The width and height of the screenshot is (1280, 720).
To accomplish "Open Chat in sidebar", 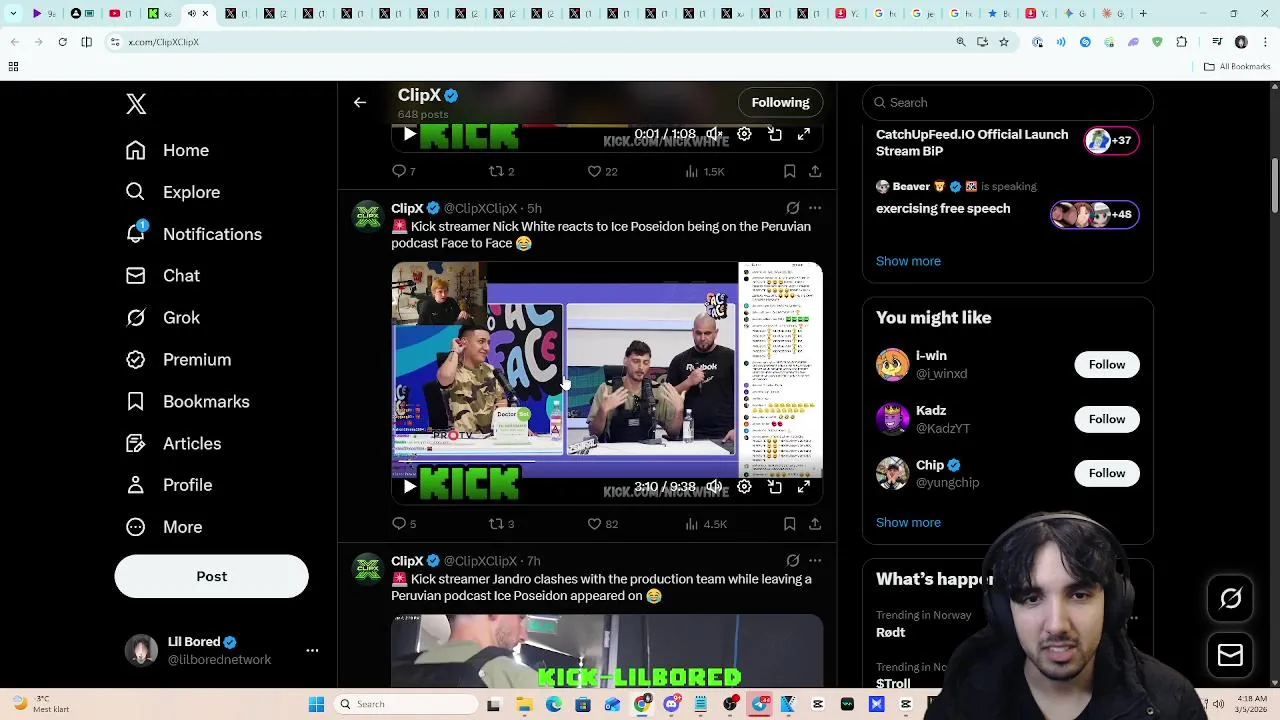I will pyautogui.click(x=163, y=276).
